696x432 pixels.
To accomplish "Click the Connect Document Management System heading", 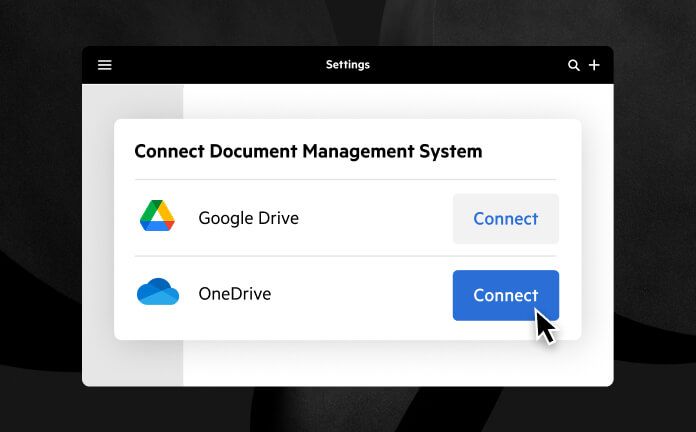I will pos(308,151).
